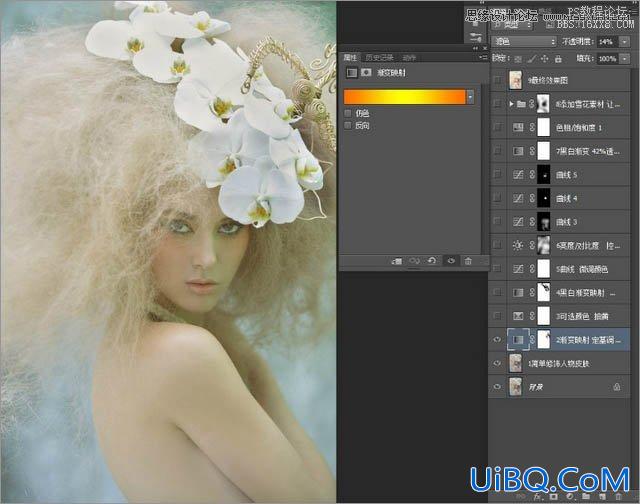Hide the 1简单修饰人物皮肤 layer eye
Viewport: 640px width, 504px height.
click(497, 363)
